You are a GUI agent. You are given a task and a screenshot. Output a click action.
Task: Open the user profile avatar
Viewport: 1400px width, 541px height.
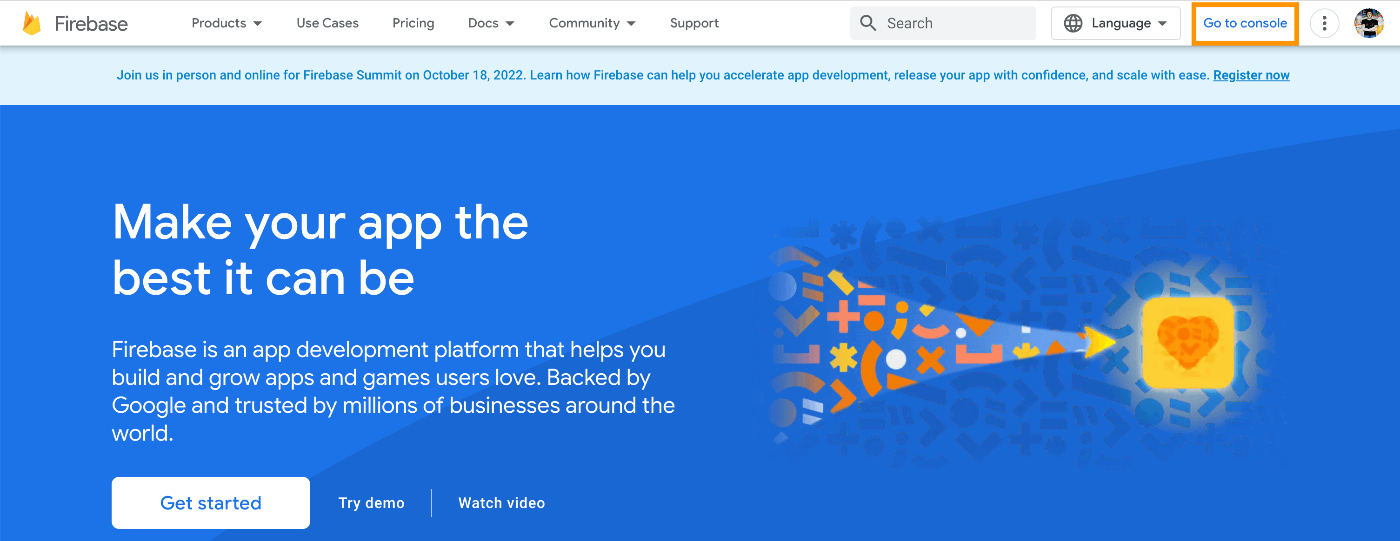pos(1369,23)
